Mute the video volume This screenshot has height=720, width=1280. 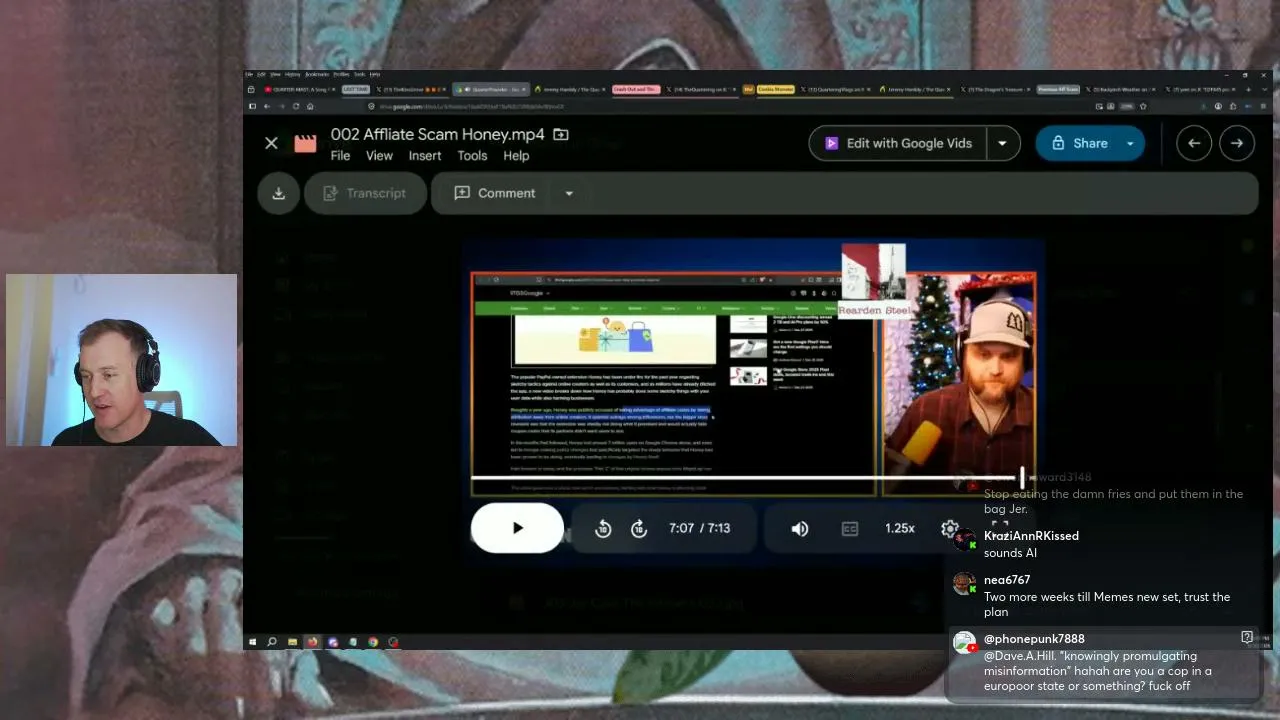[800, 529]
